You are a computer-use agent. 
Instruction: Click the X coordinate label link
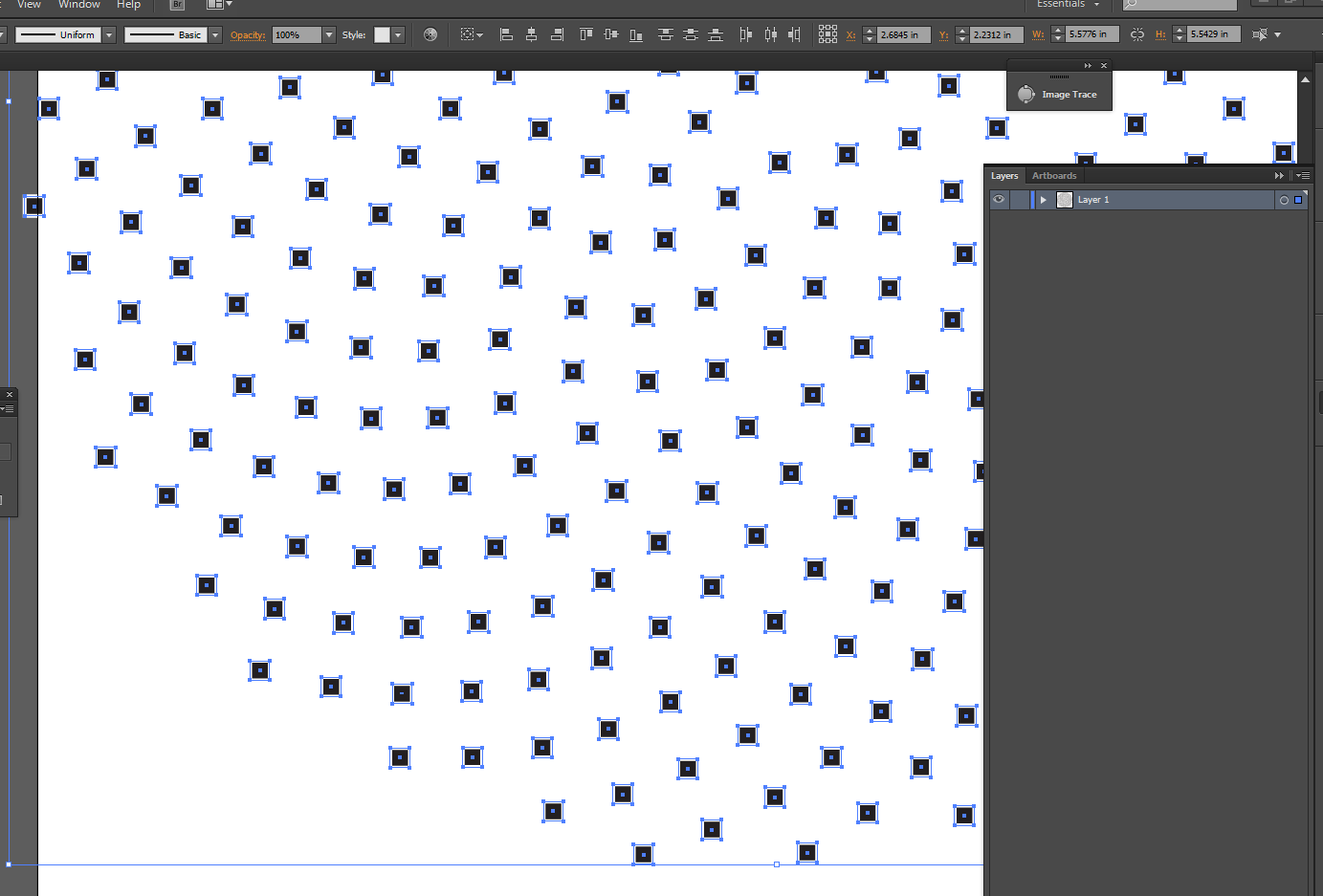point(850,35)
